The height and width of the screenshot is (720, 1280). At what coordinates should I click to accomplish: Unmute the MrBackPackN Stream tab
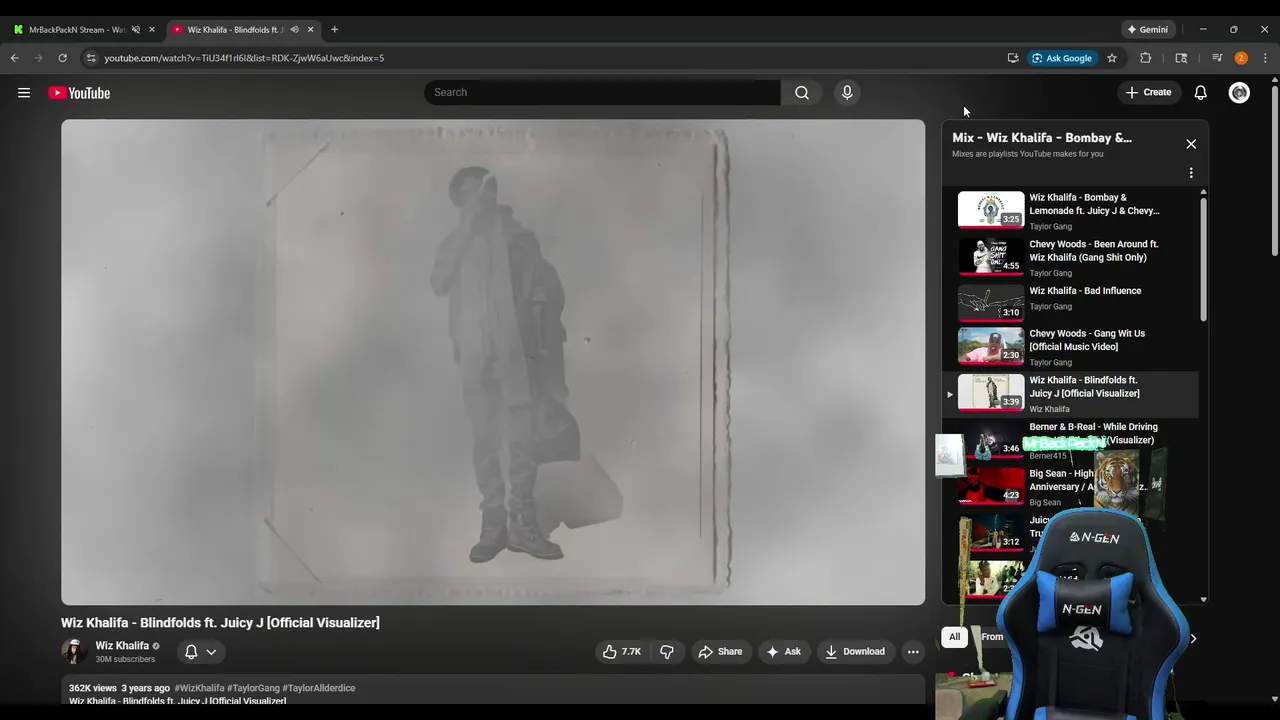pyautogui.click(x=135, y=30)
